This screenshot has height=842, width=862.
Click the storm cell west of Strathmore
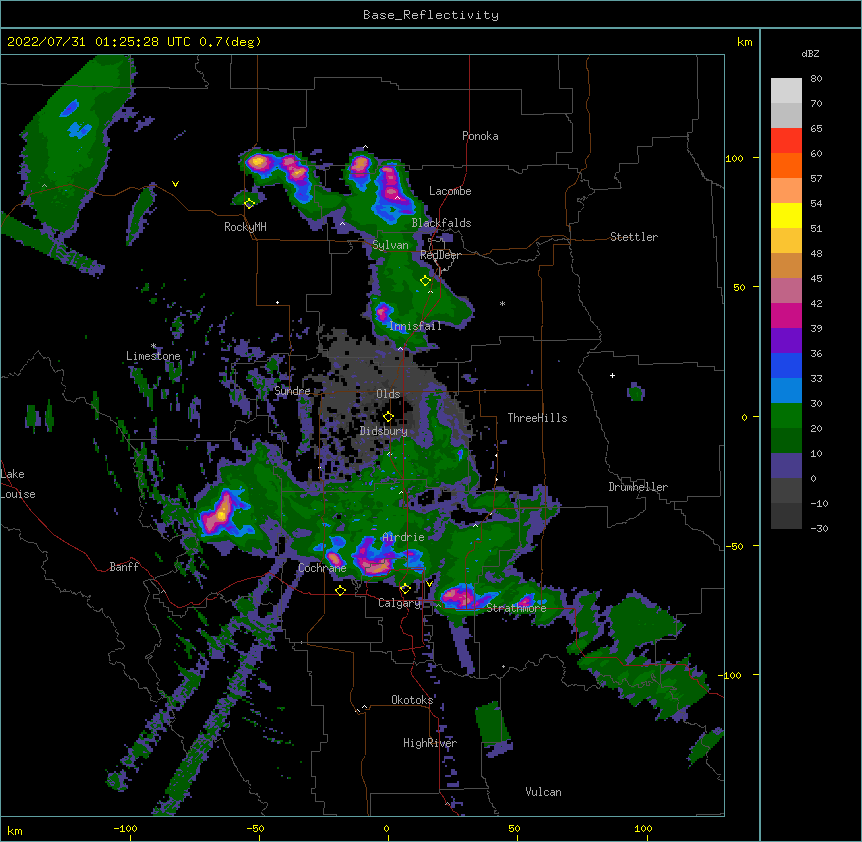(461, 597)
